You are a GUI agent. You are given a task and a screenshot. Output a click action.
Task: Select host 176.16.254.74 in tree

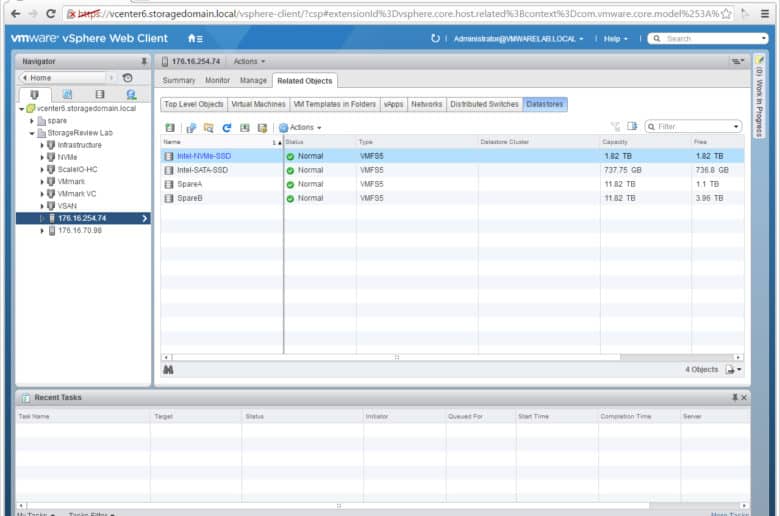[82, 218]
